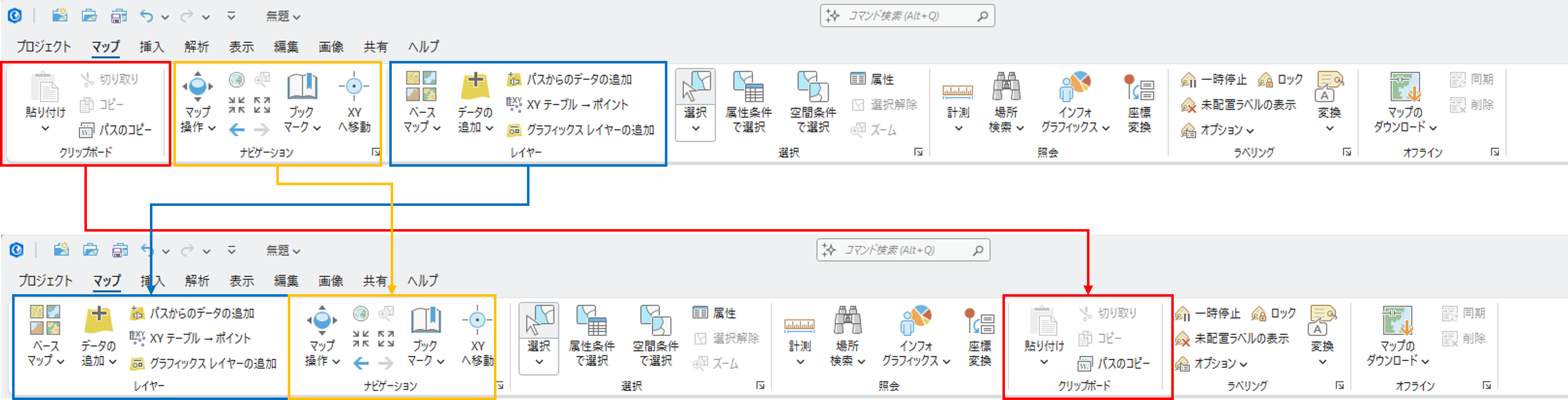Open Analysis (解析) tab in top ribbon
Screen dimensions: 1568x400
pos(196,47)
